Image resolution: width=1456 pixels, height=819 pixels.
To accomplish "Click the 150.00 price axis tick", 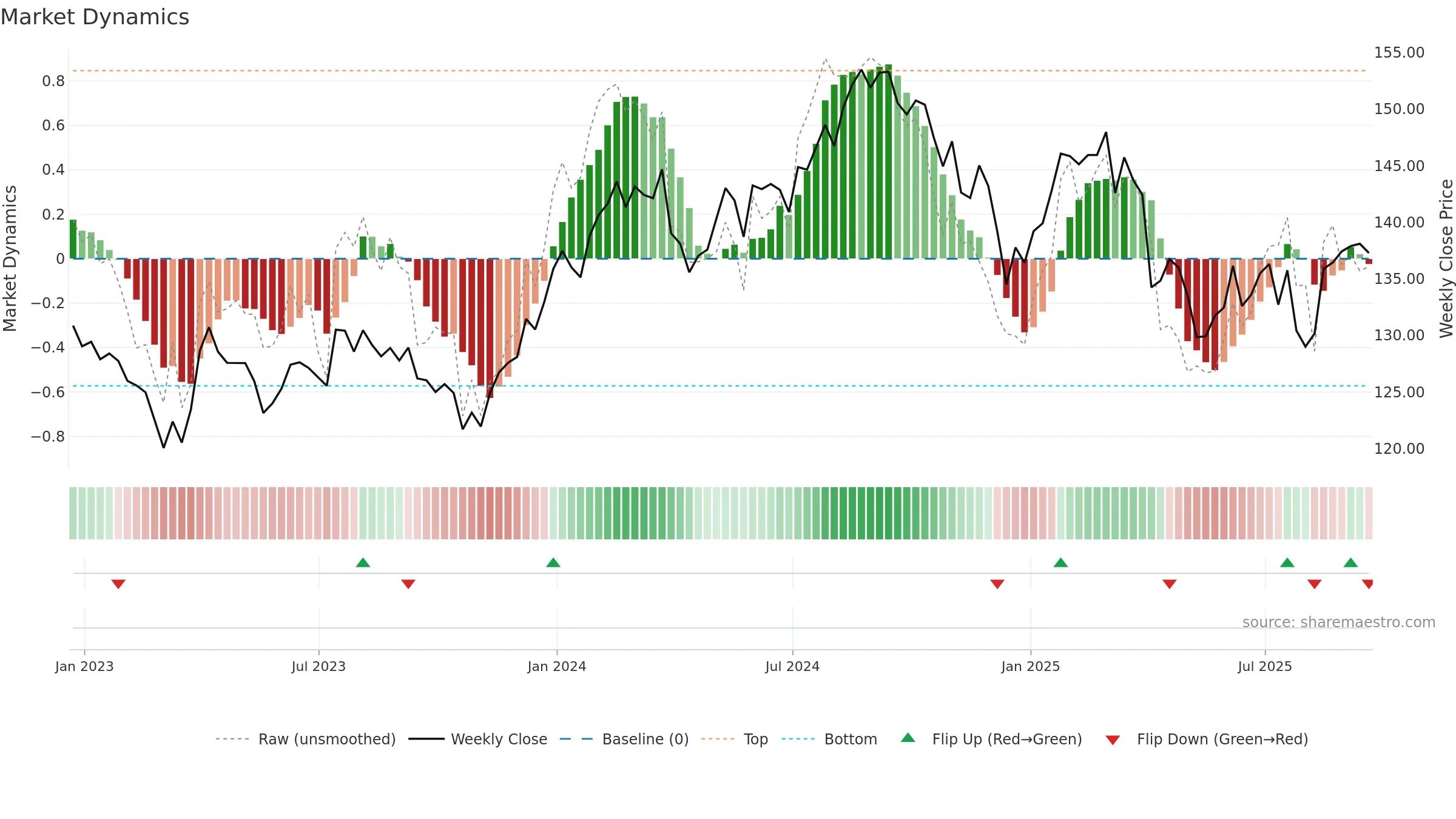I will pyautogui.click(x=1399, y=109).
